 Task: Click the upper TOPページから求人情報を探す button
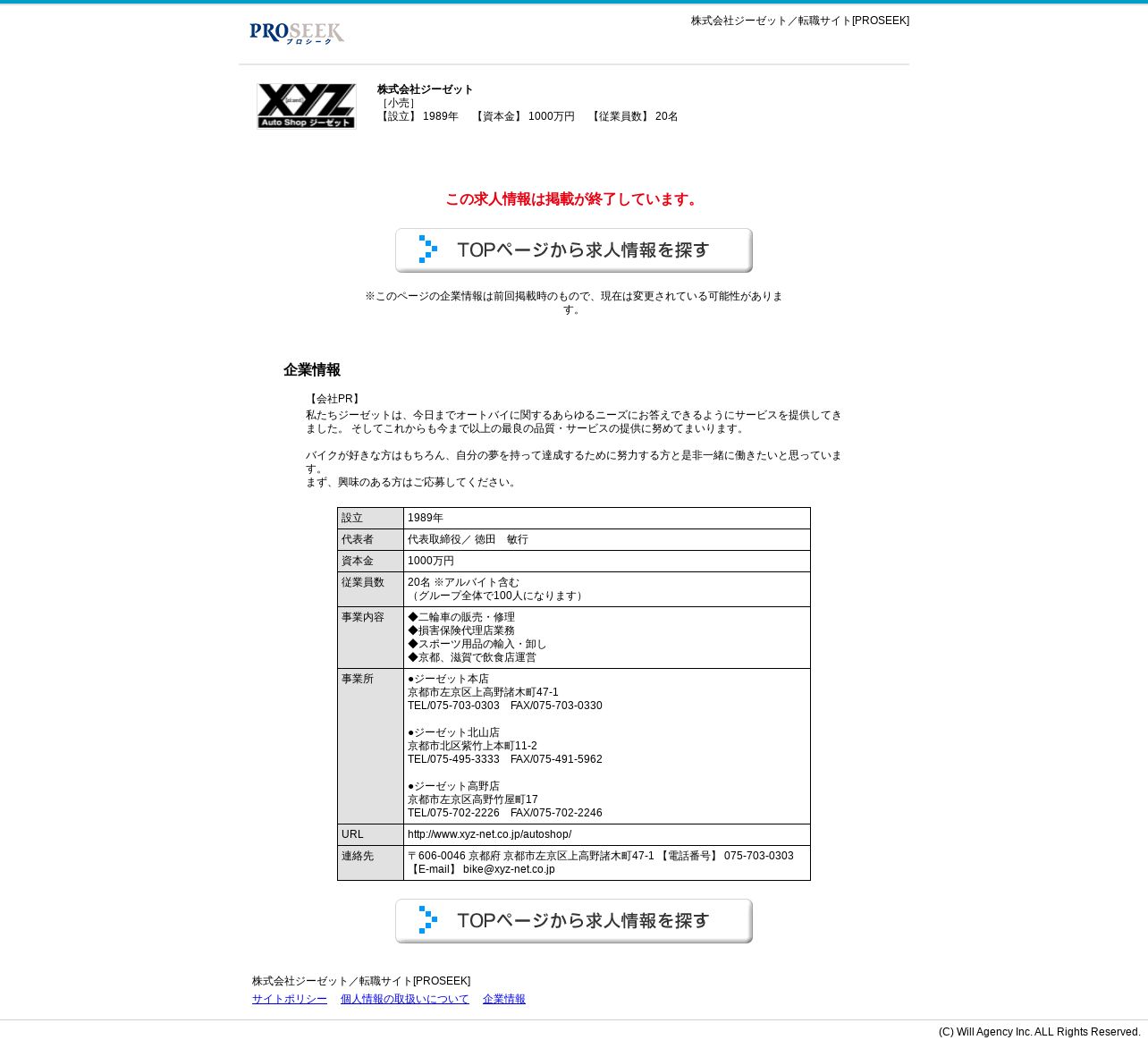pos(574,250)
